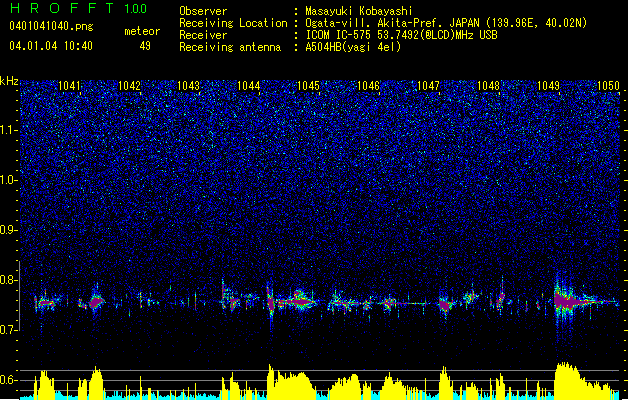The image size is (629, 400).
Task: Click frequency axis label 0.7
Action: tap(9, 330)
